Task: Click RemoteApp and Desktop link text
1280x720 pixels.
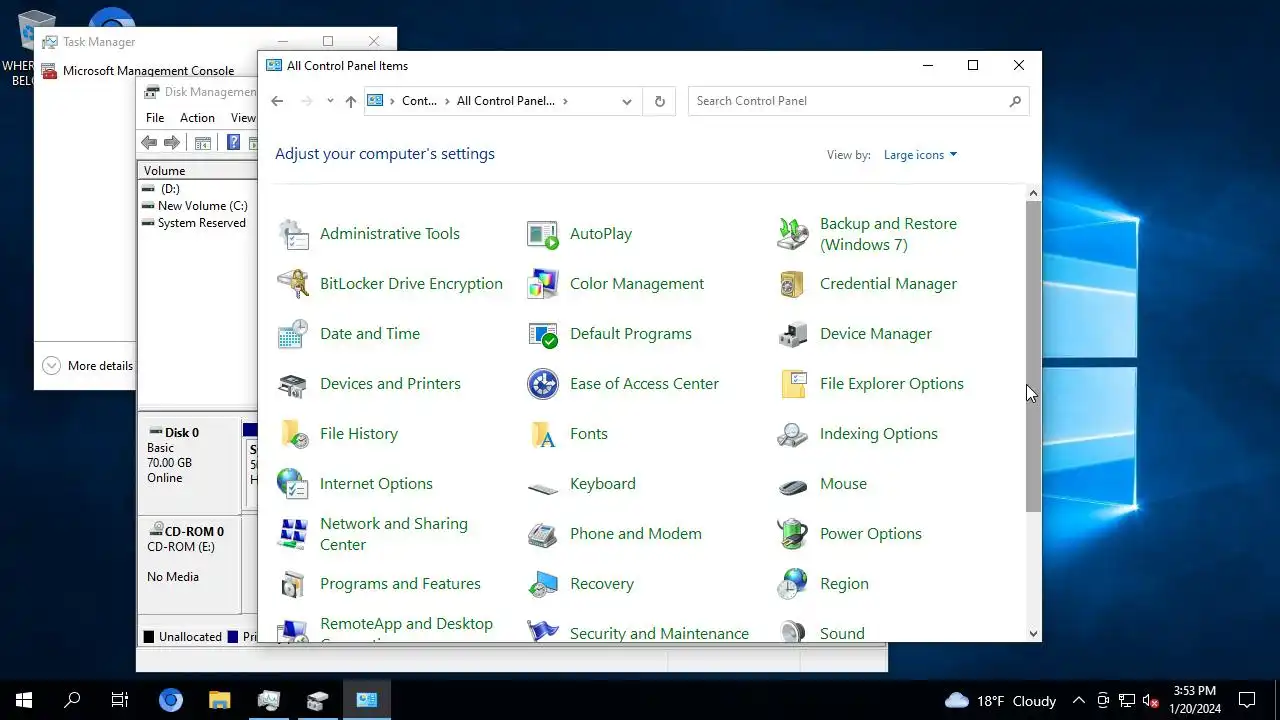Action: [406, 624]
